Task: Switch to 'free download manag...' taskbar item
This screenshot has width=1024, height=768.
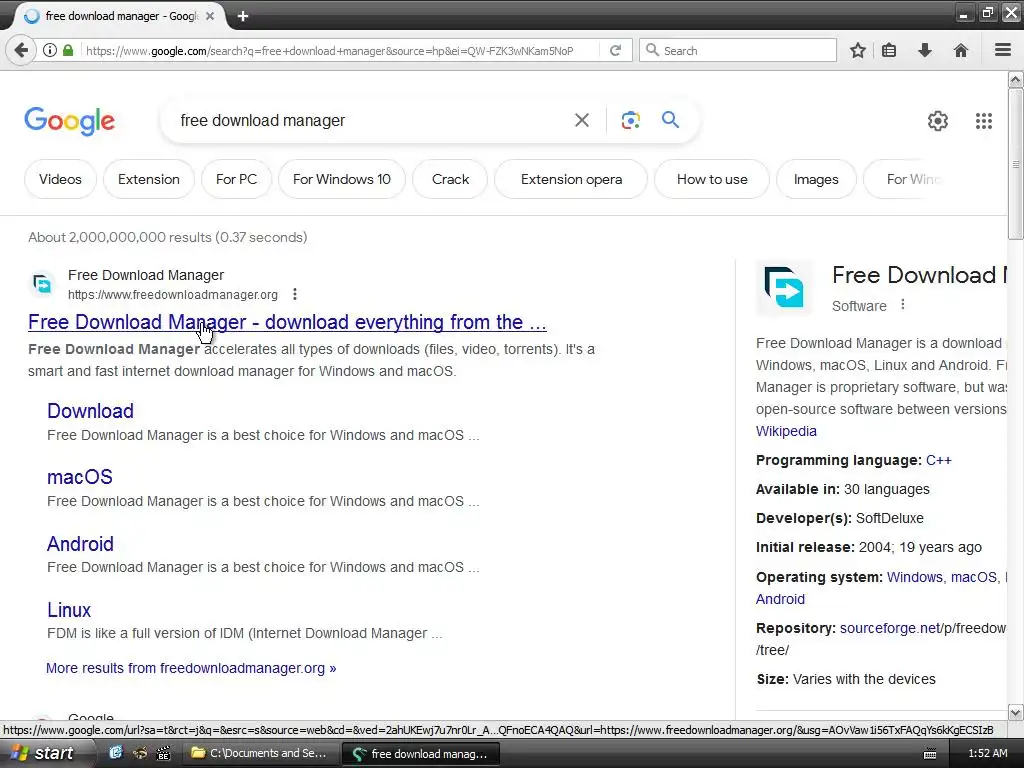Action: pos(421,754)
